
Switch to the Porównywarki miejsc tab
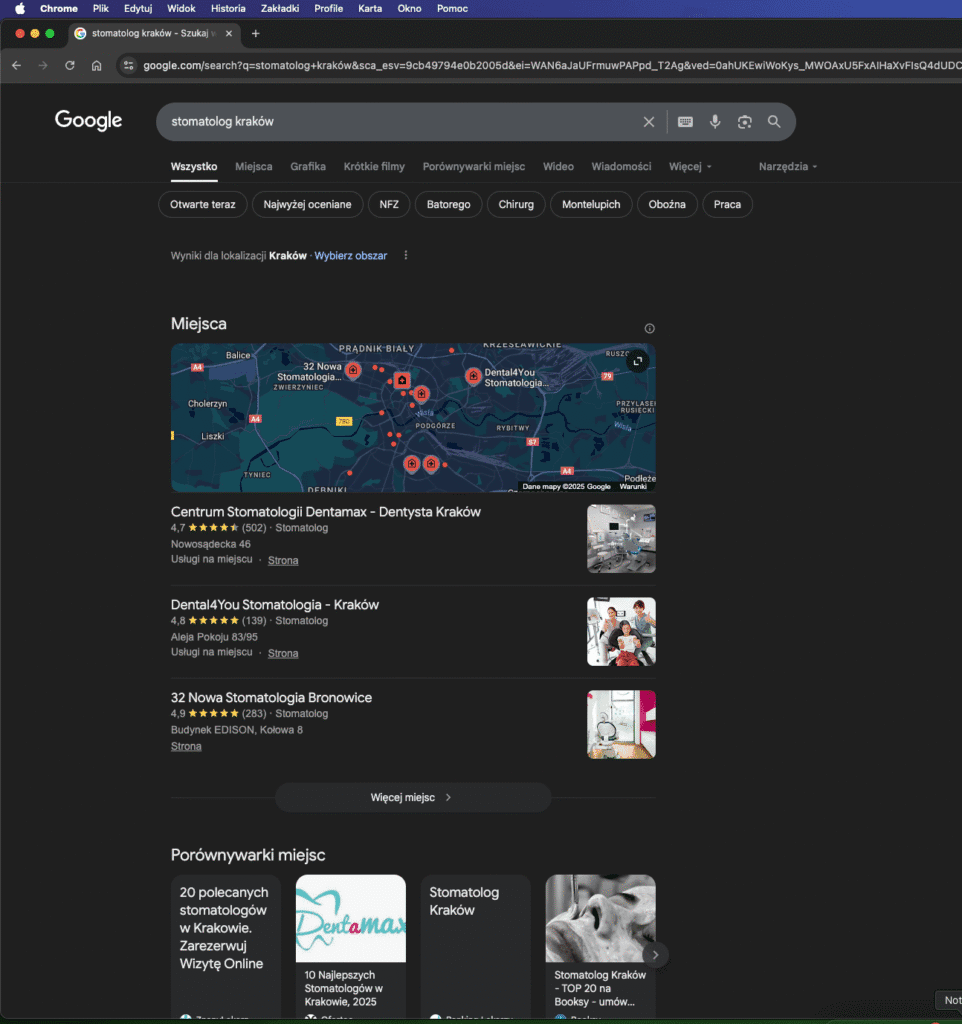pos(473,167)
